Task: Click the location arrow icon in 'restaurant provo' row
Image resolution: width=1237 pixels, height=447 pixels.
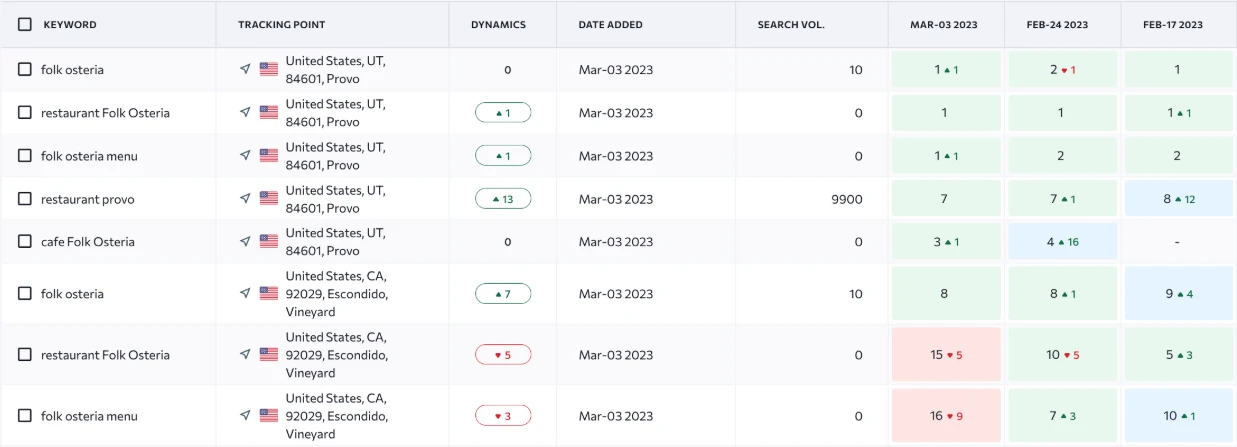Action: point(245,198)
